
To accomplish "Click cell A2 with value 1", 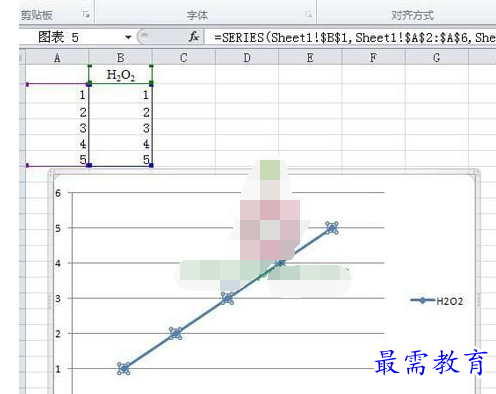I will pyautogui.click(x=57, y=94).
